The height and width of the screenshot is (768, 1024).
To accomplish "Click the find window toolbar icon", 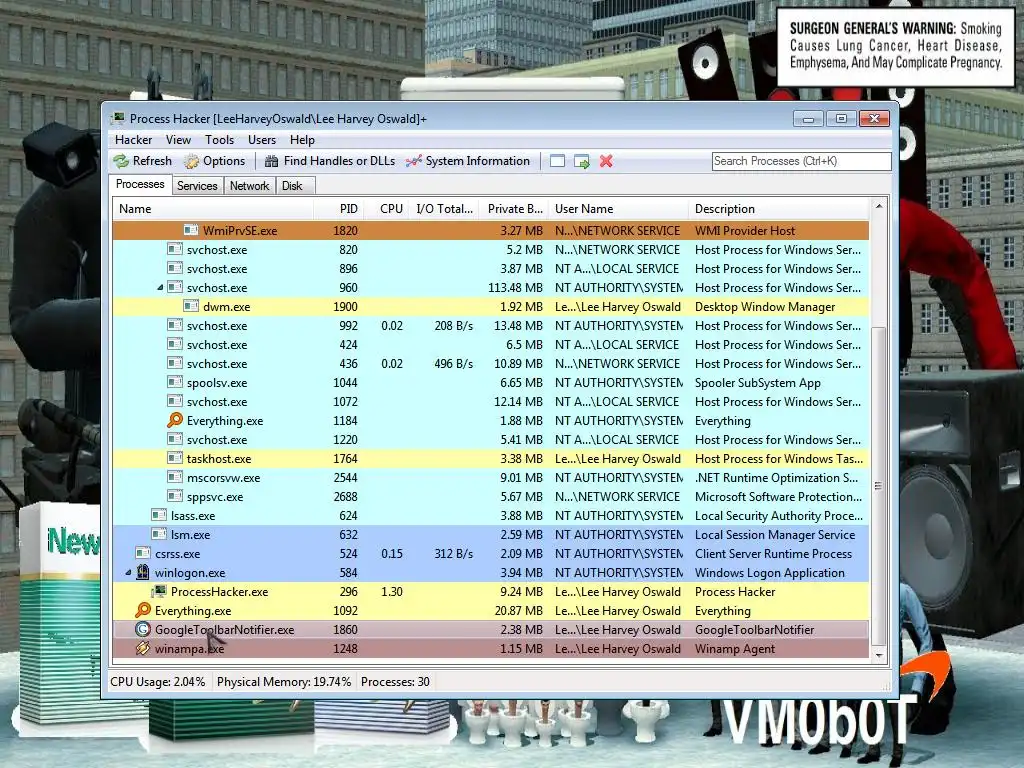I will 557,161.
